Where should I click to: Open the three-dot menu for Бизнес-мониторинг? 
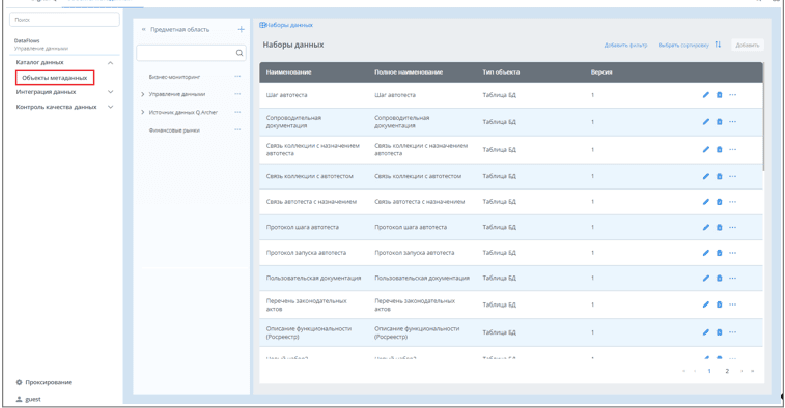tap(237, 76)
